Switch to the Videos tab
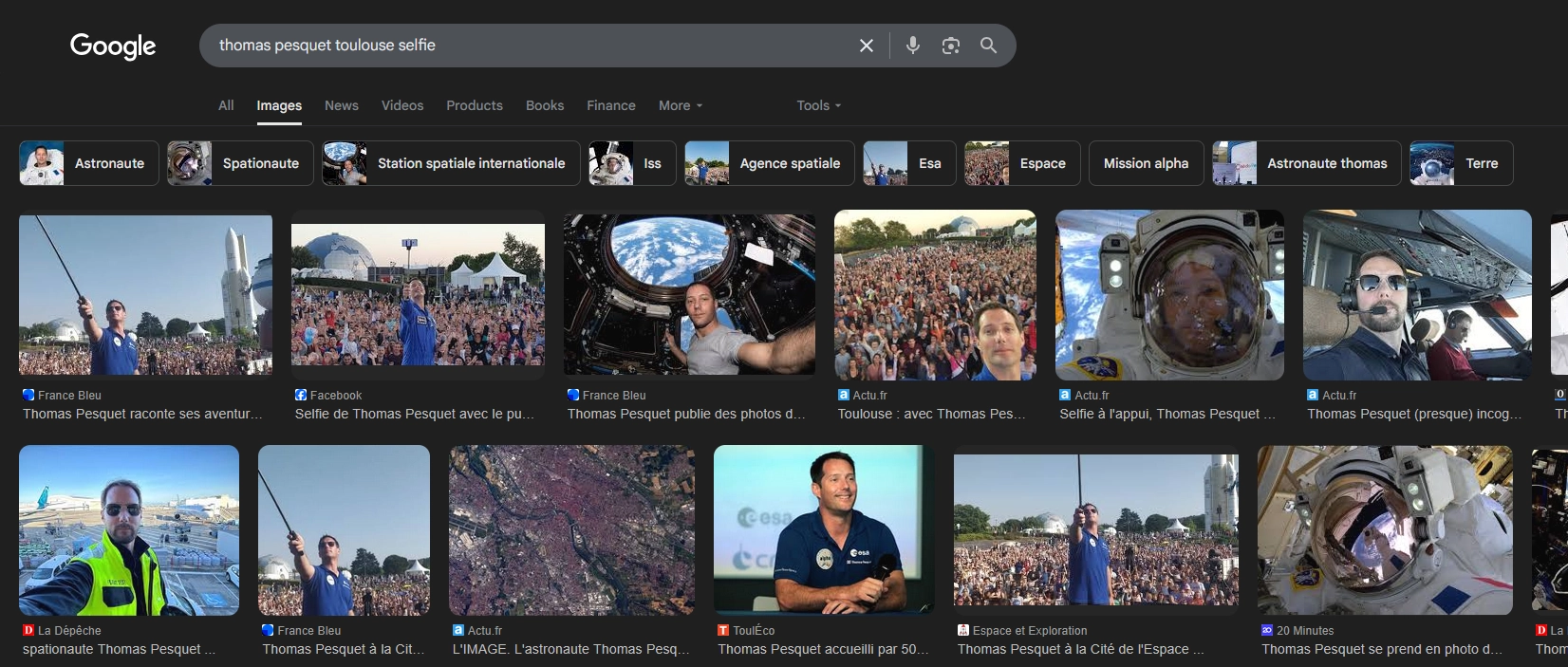Viewport: 1568px width, 667px height. pos(402,105)
